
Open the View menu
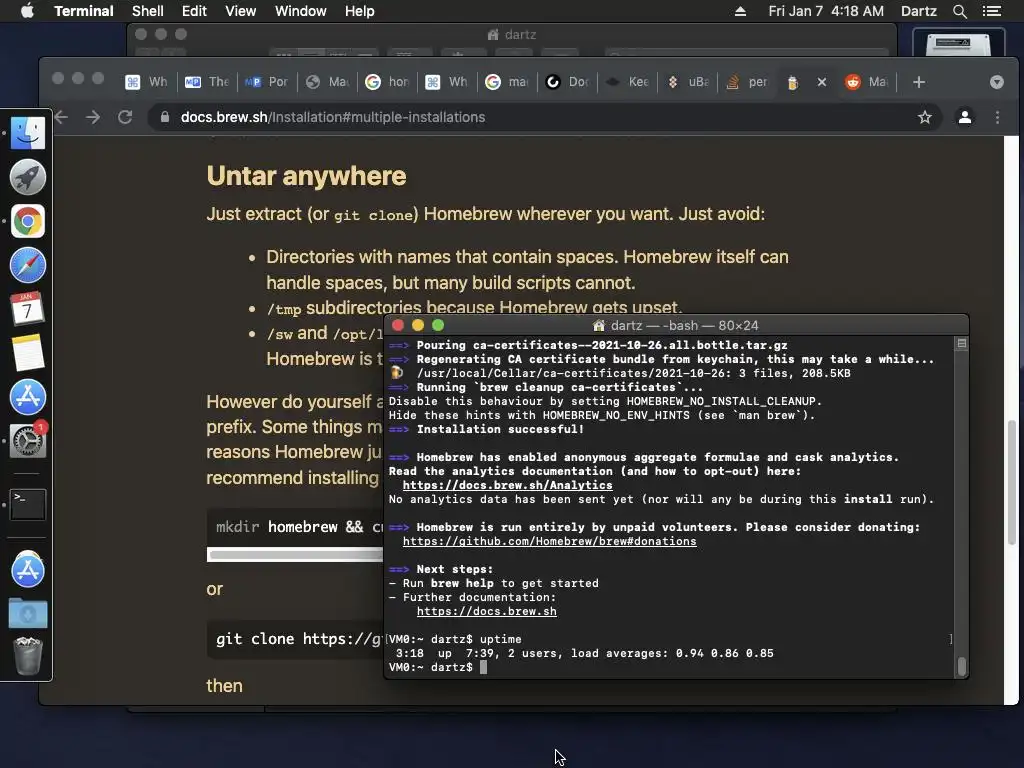pyautogui.click(x=240, y=11)
